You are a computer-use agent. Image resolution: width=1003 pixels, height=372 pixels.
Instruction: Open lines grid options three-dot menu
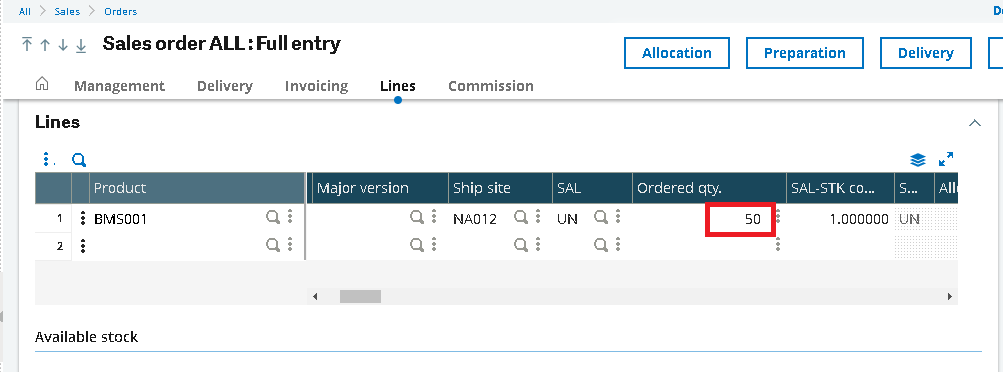tap(46, 160)
